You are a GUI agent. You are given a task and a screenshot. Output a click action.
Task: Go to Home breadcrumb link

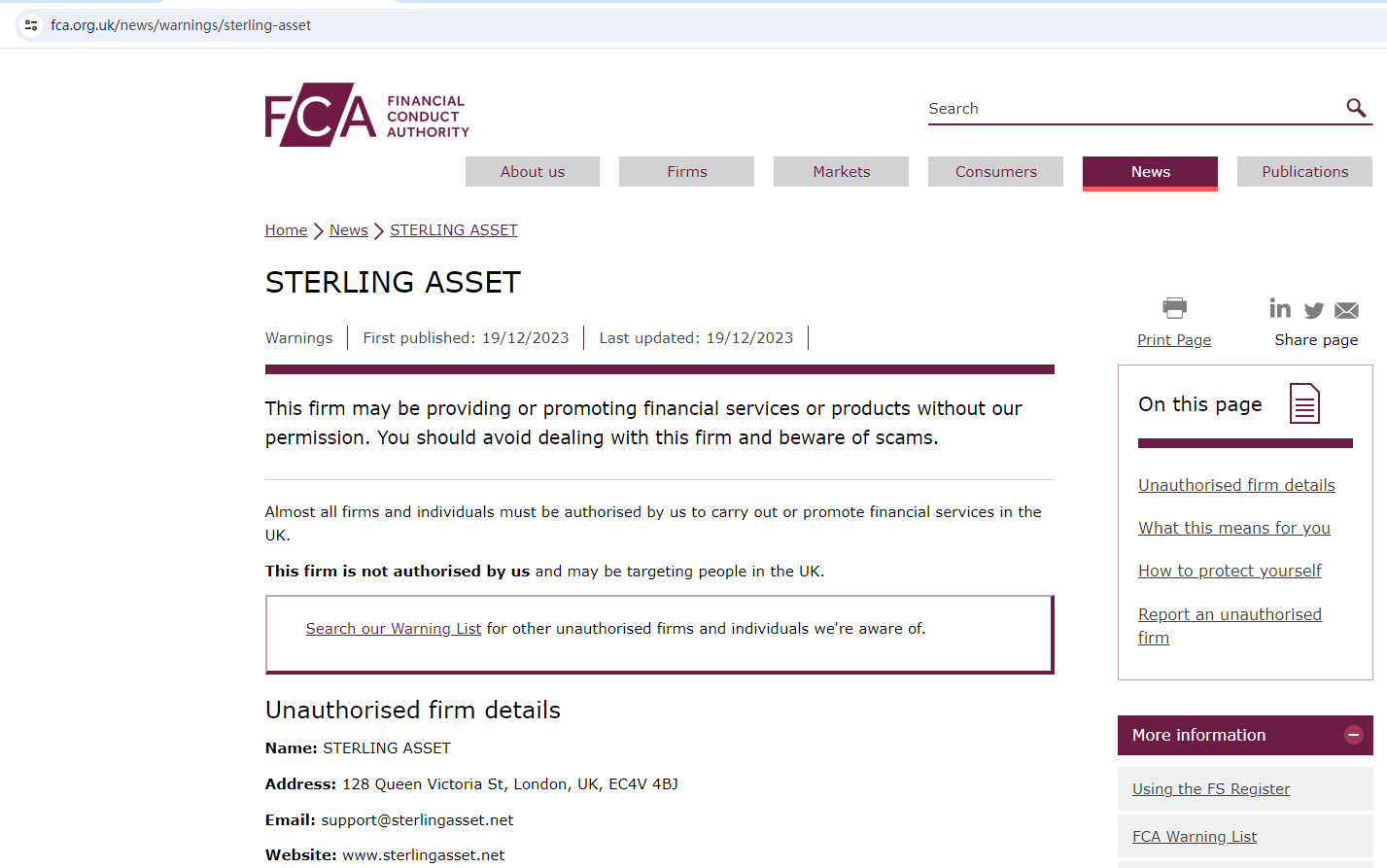286,230
